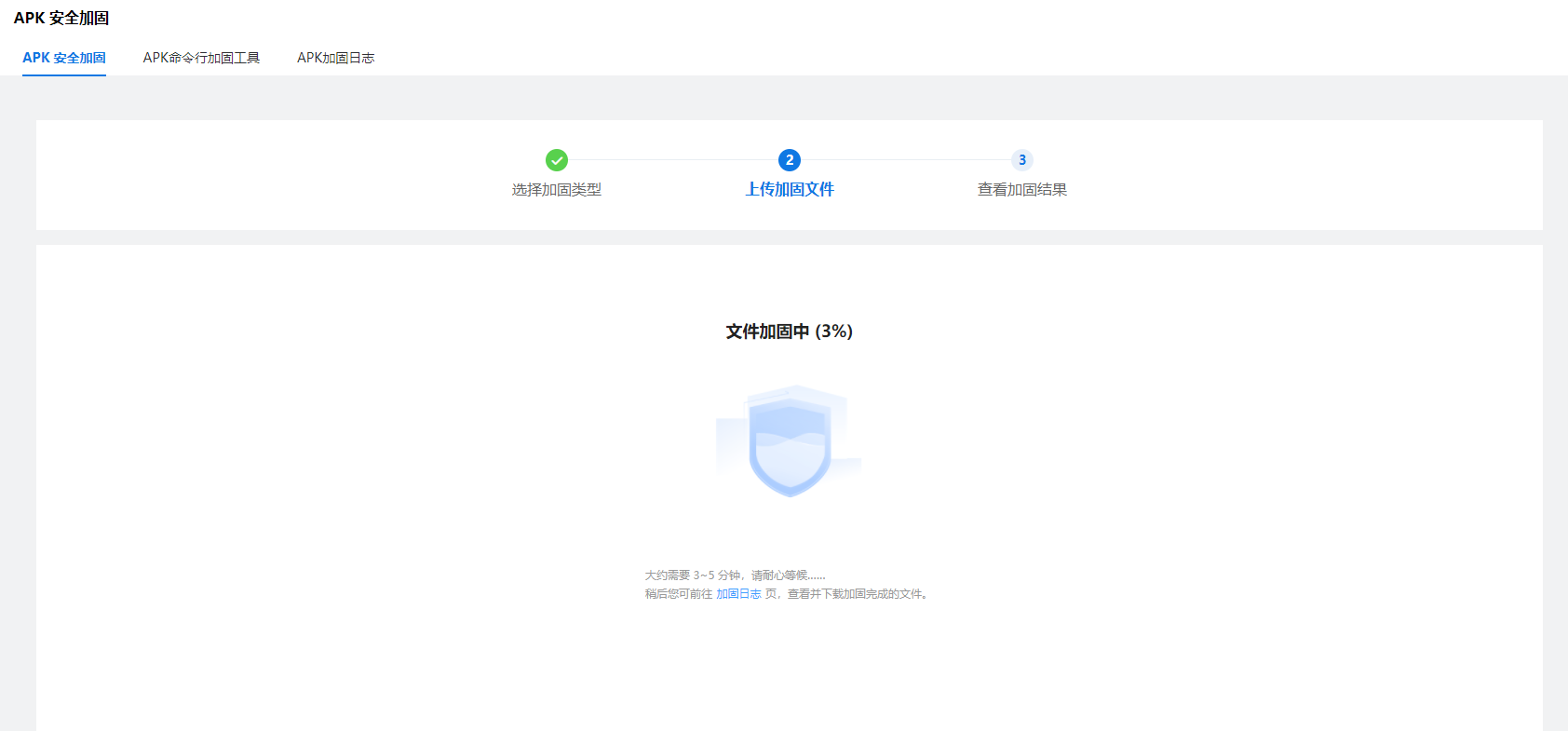Click the 查看加固结果 step label

click(1022, 190)
